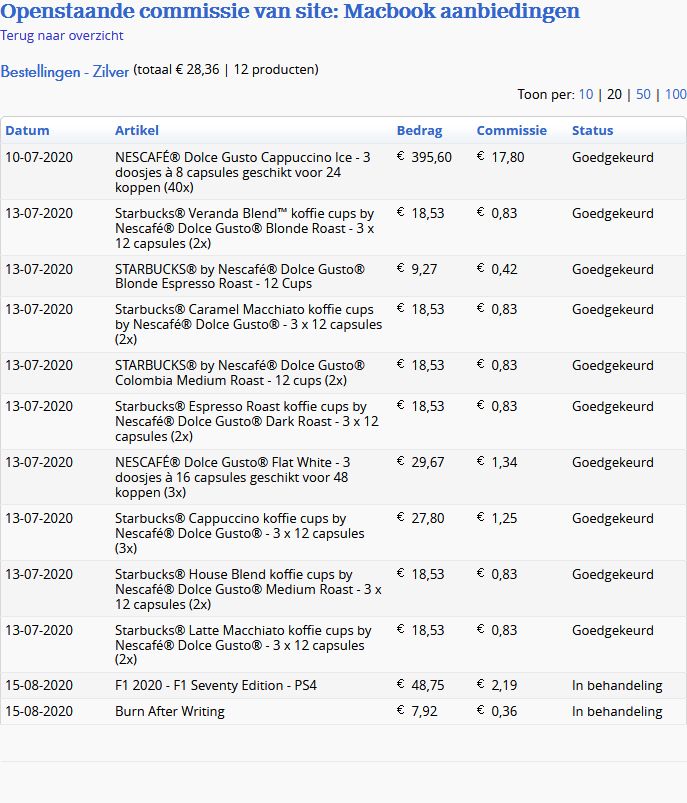Click the commission € 0,42
This screenshot has height=803, width=687.
pyautogui.click(x=497, y=269)
